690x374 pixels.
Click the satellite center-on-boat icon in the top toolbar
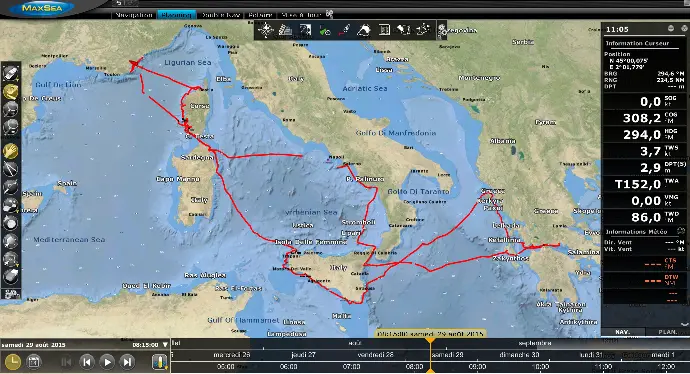[x=265, y=30]
